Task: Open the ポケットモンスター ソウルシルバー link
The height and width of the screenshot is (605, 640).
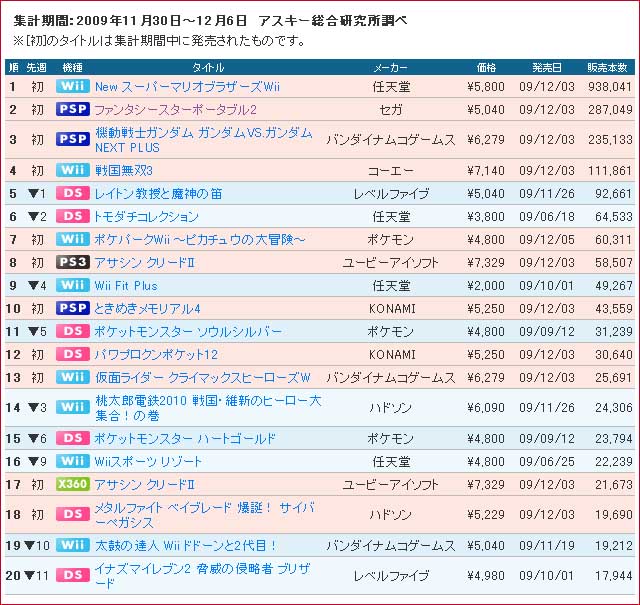Action: (x=188, y=331)
